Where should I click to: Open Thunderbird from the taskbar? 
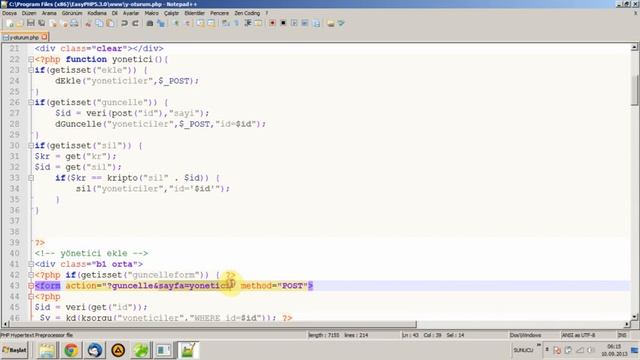click(x=95, y=350)
